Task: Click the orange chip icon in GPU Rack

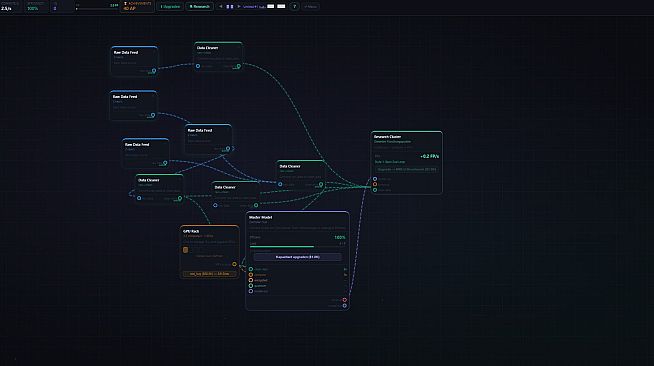Action: [185, 250]
